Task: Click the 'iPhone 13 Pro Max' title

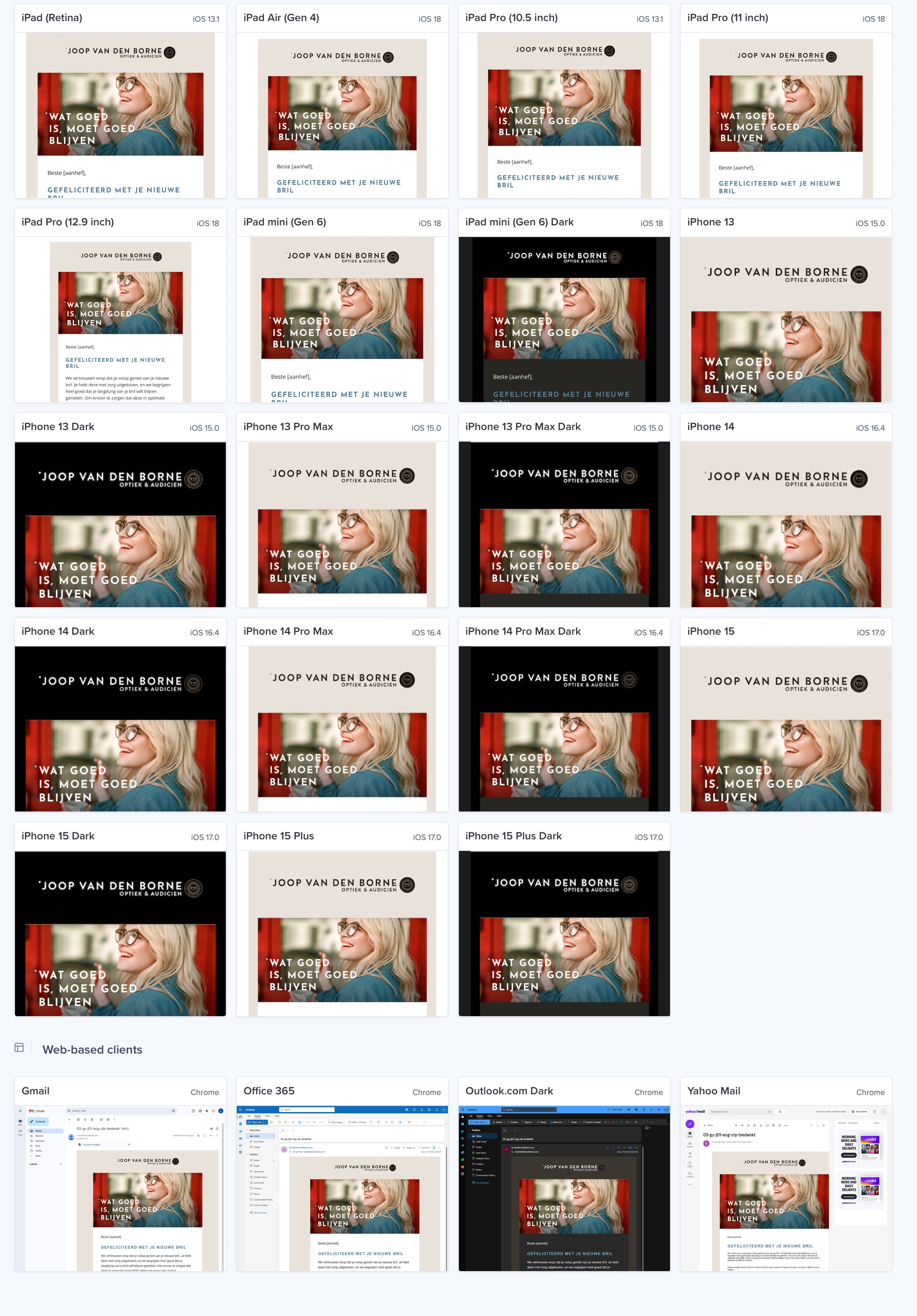Action: coord(288,427)
